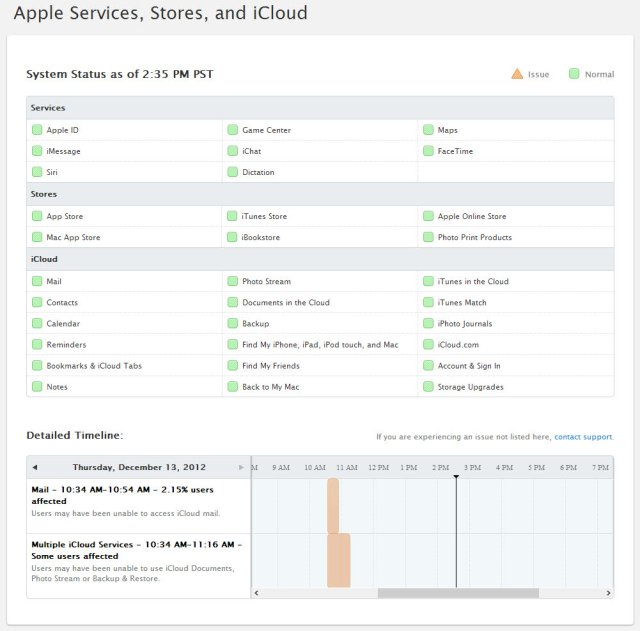This screenshot has width=640, height=631.
Task: Click the Multiple iCloud Services outage bar
Action: 339,560
